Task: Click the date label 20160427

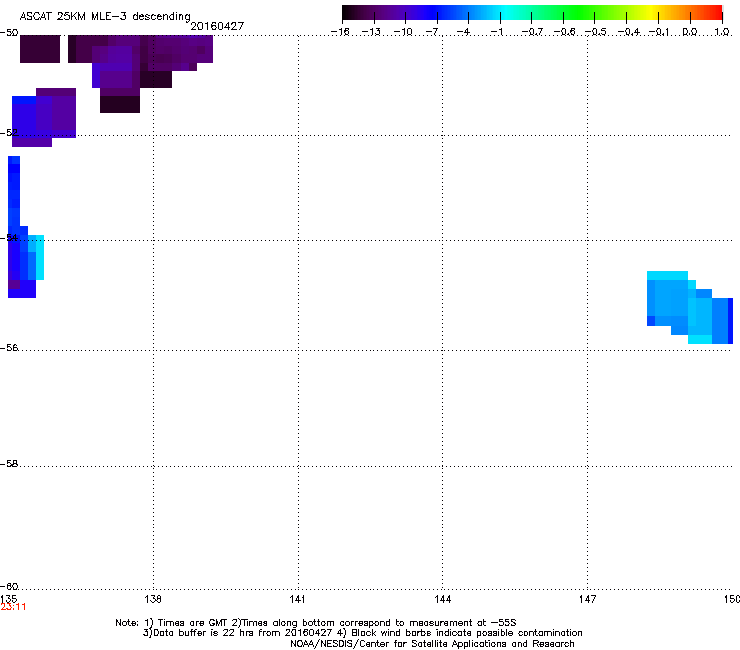Action: click(217, 26)
